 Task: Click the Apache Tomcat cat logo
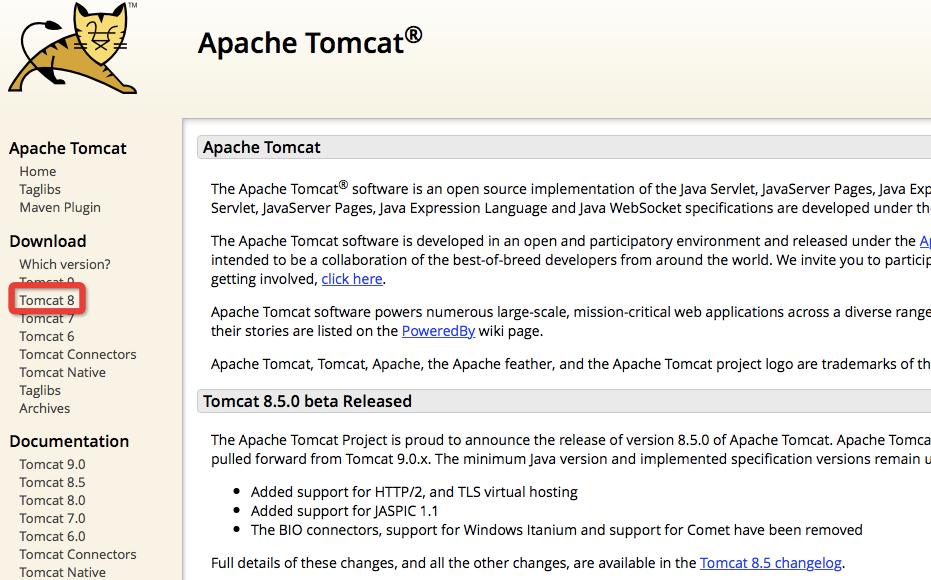[x=74, y=48]
